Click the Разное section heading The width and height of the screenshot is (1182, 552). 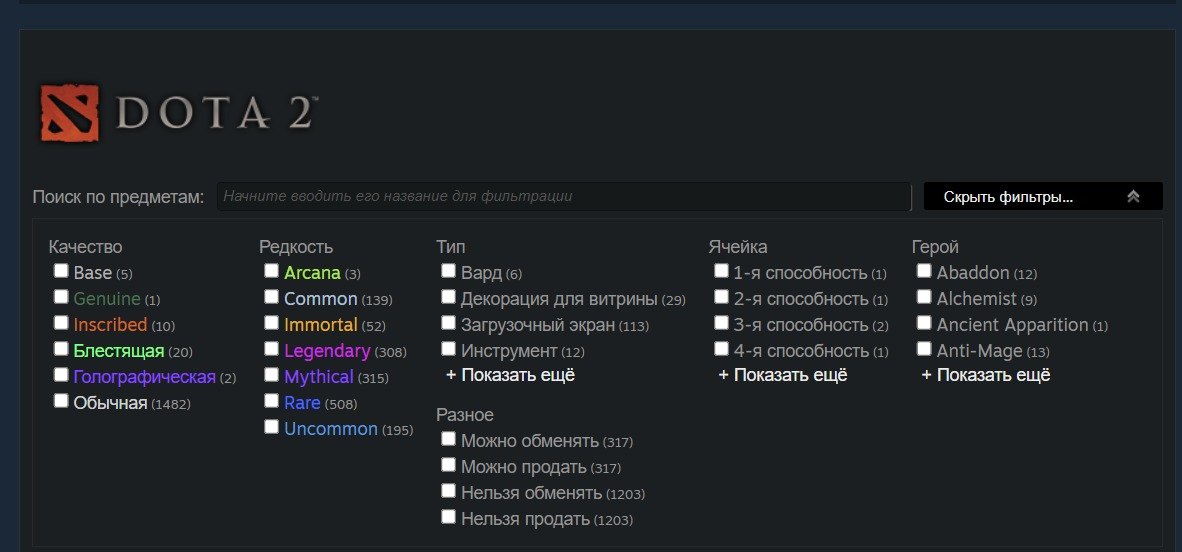[465, 415]
